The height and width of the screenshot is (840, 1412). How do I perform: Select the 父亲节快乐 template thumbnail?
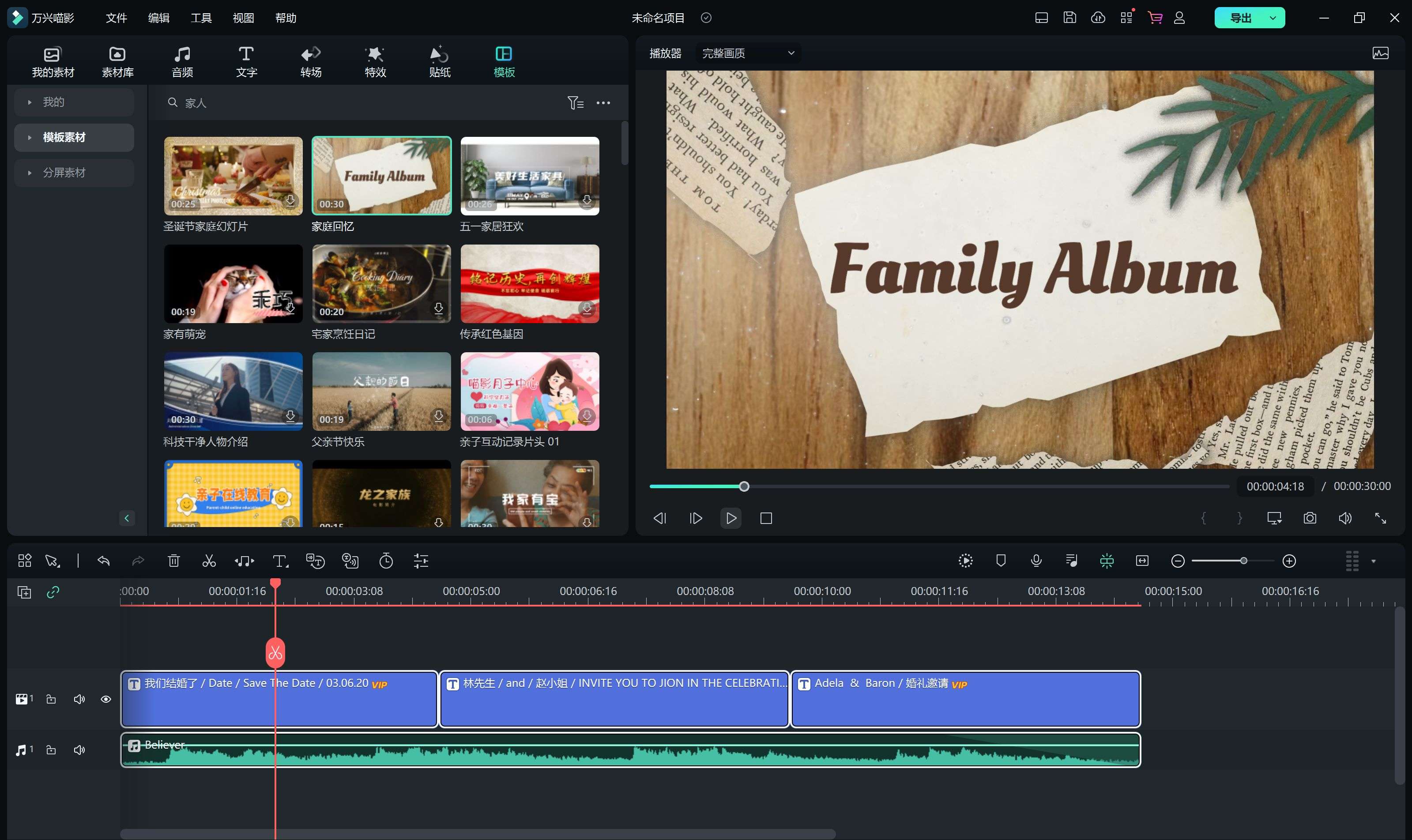381,391
